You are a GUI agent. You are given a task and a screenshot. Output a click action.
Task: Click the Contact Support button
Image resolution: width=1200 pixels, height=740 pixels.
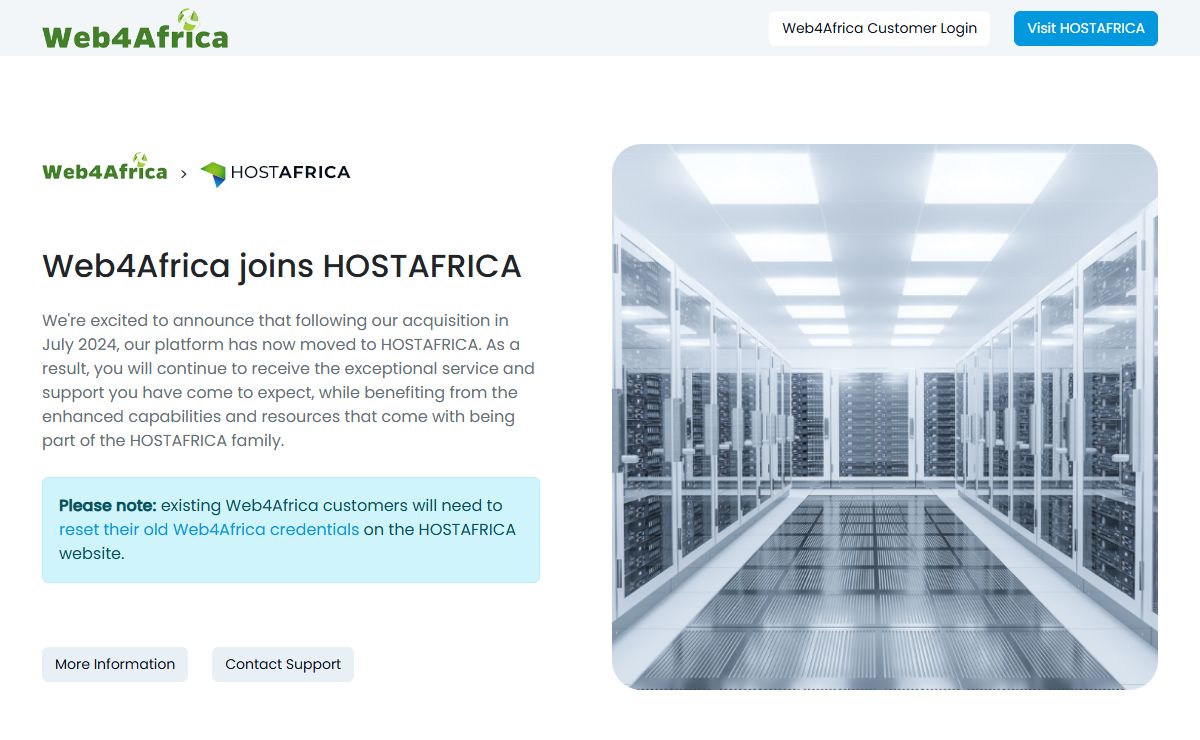(283, 664)
